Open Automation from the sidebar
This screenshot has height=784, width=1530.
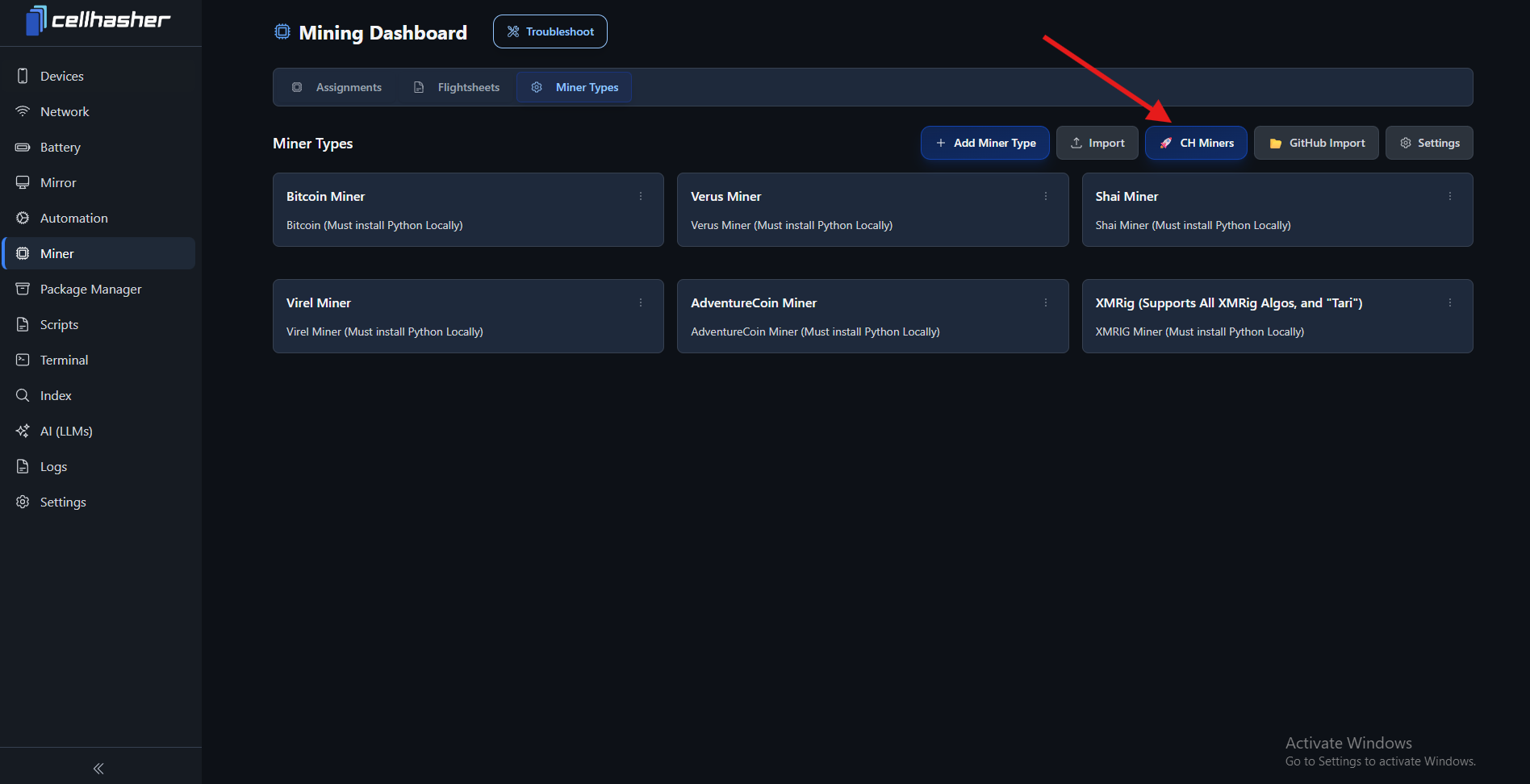[x=73, y=218]
